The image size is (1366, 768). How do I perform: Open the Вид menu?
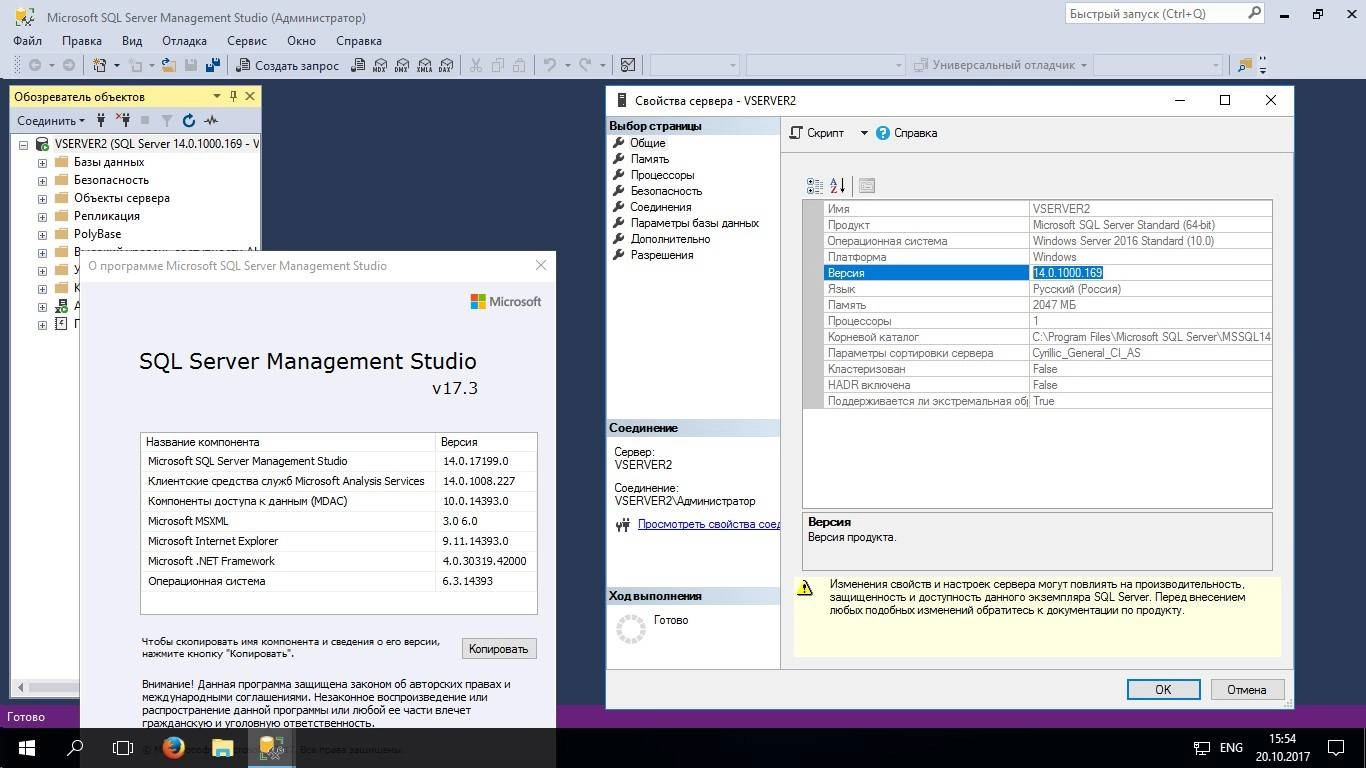tap(132, 41)
